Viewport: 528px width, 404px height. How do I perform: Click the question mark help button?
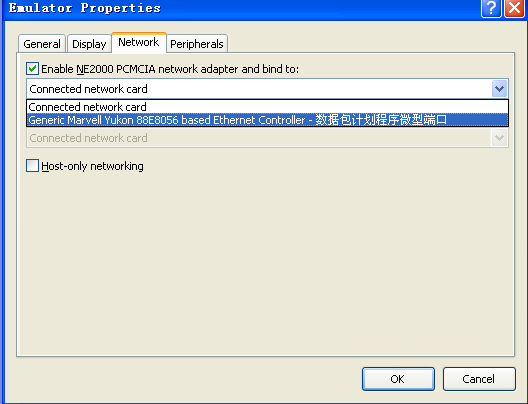[x=491, y=7]
